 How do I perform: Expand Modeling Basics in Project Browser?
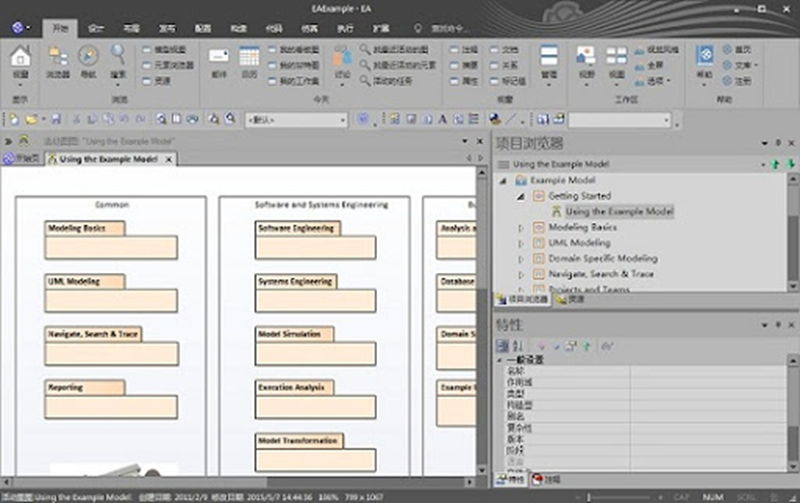[521, 228]
